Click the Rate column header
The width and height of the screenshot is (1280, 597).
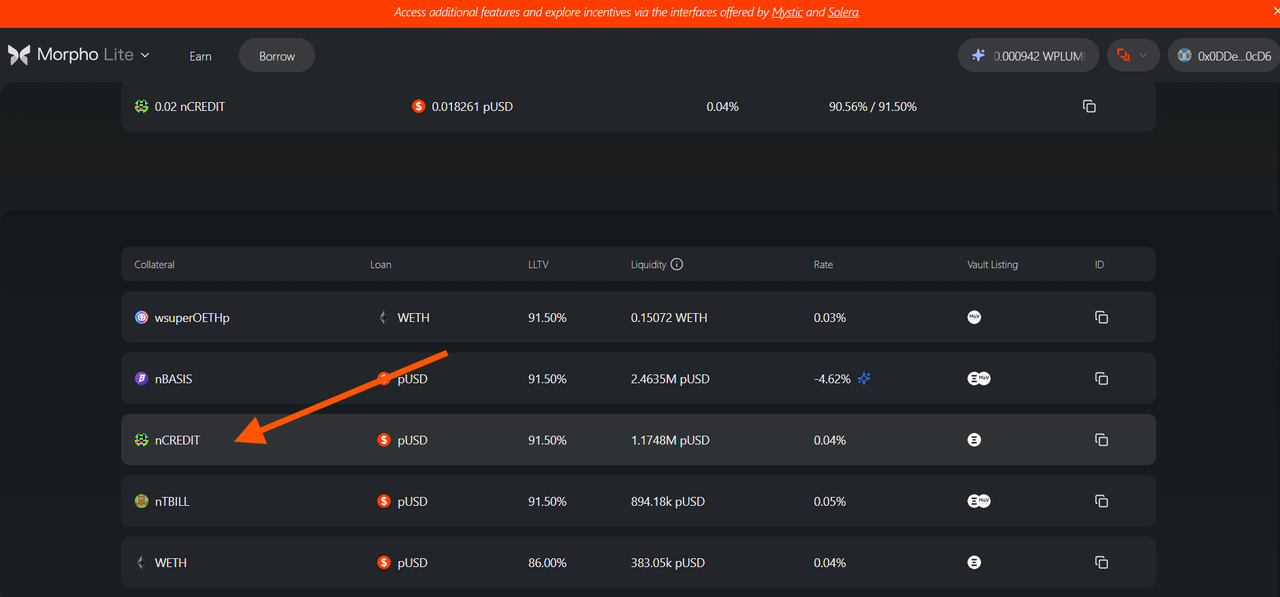pyautogui.click(x=823, y=265)
